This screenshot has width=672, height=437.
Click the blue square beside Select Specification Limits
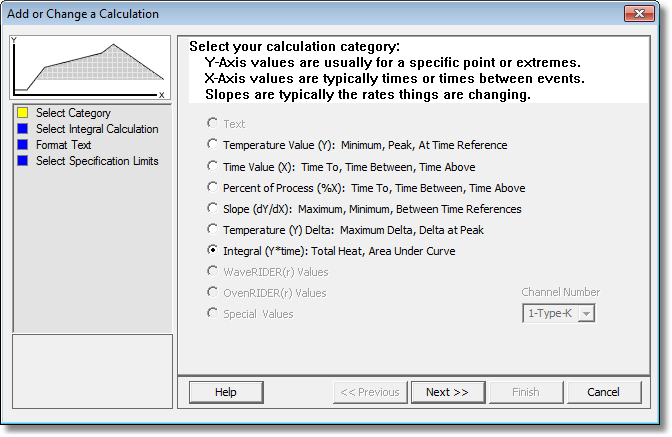(23, 161)
